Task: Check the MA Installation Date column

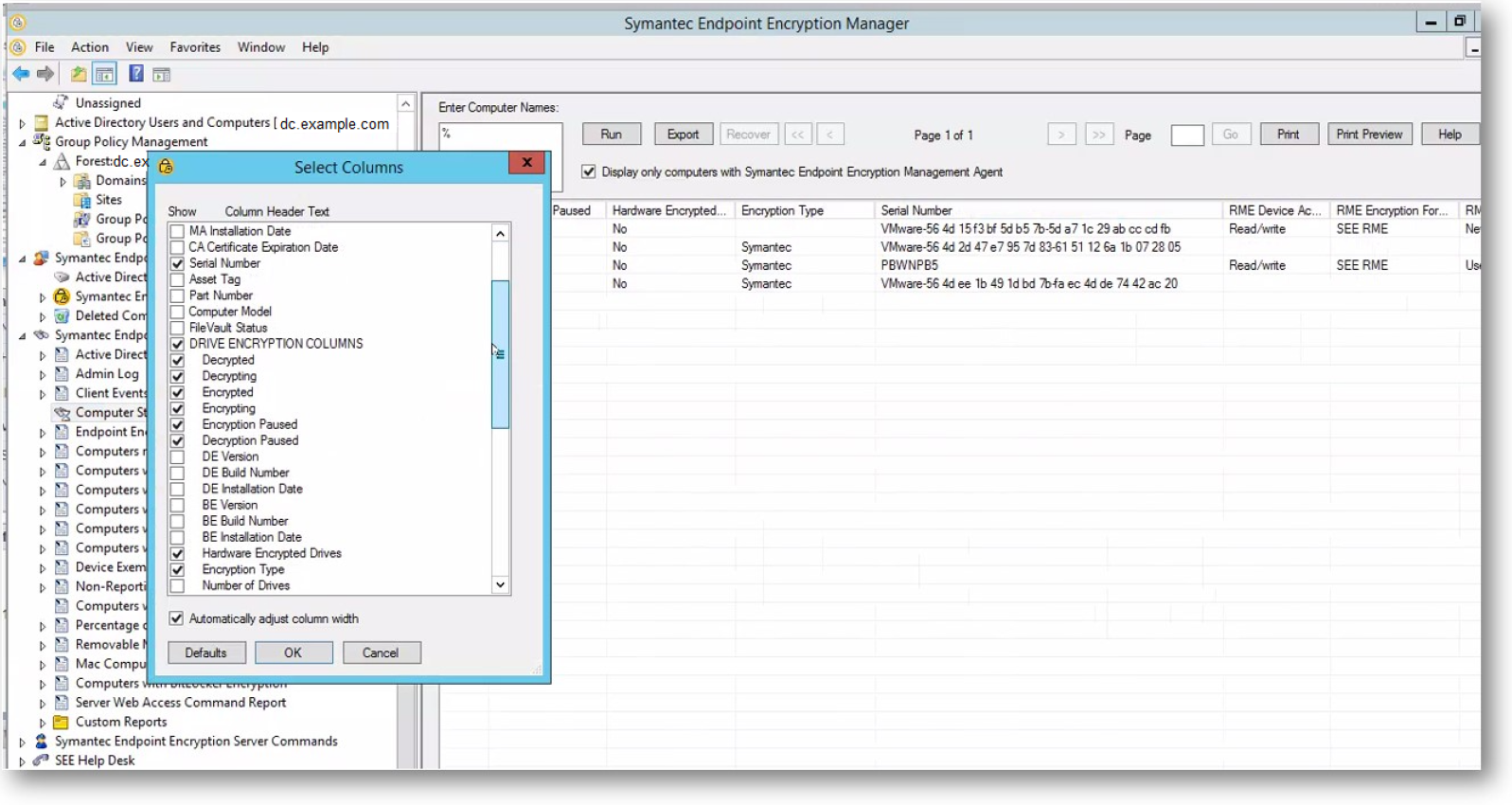Action: [x=177, y=231]
